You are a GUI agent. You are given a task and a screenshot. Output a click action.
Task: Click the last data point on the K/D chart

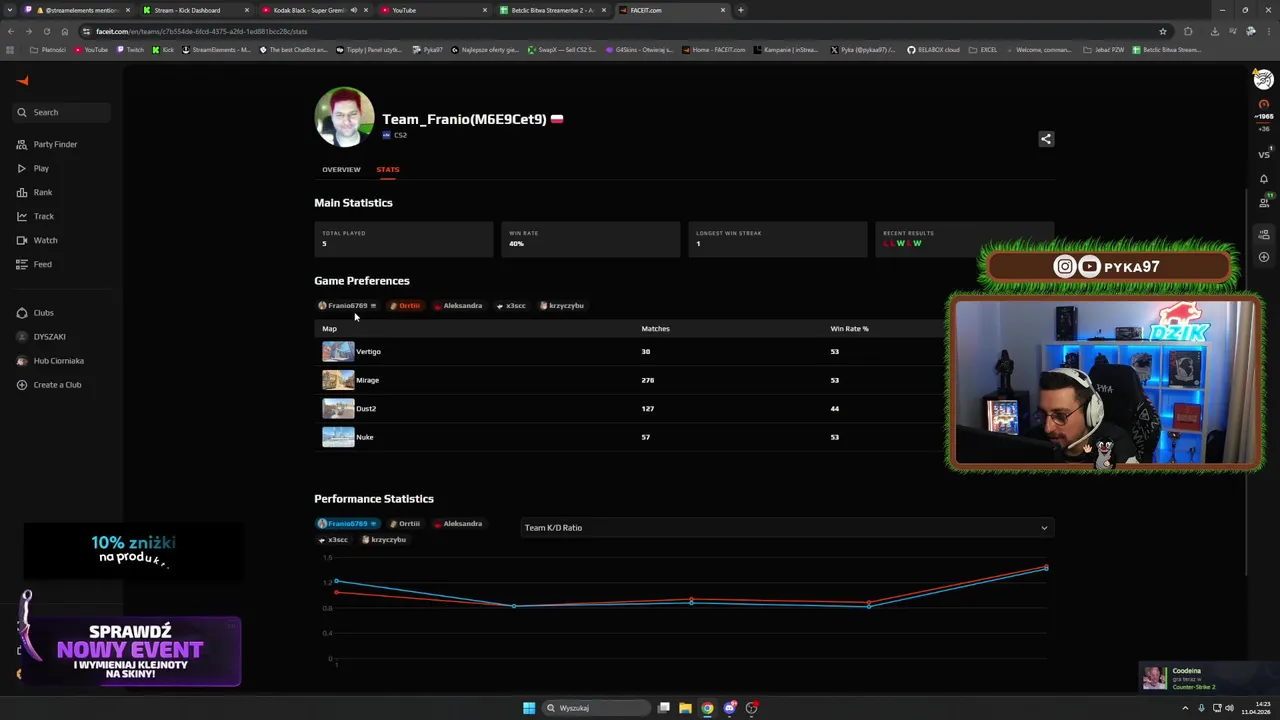1046,567
